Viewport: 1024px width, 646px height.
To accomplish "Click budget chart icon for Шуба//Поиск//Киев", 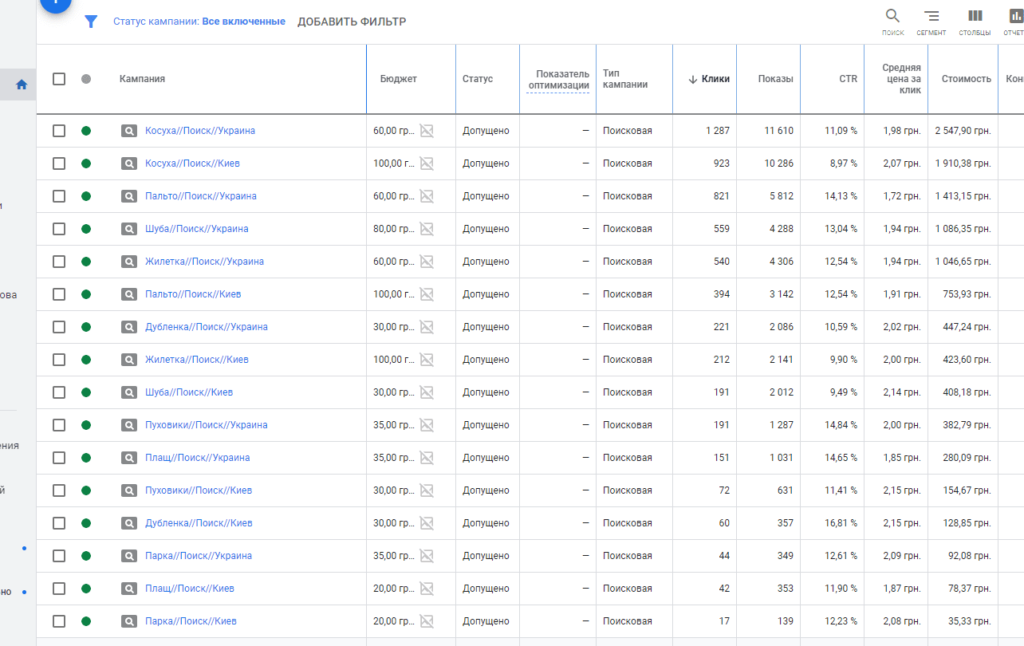I will (x=426, y=392).
